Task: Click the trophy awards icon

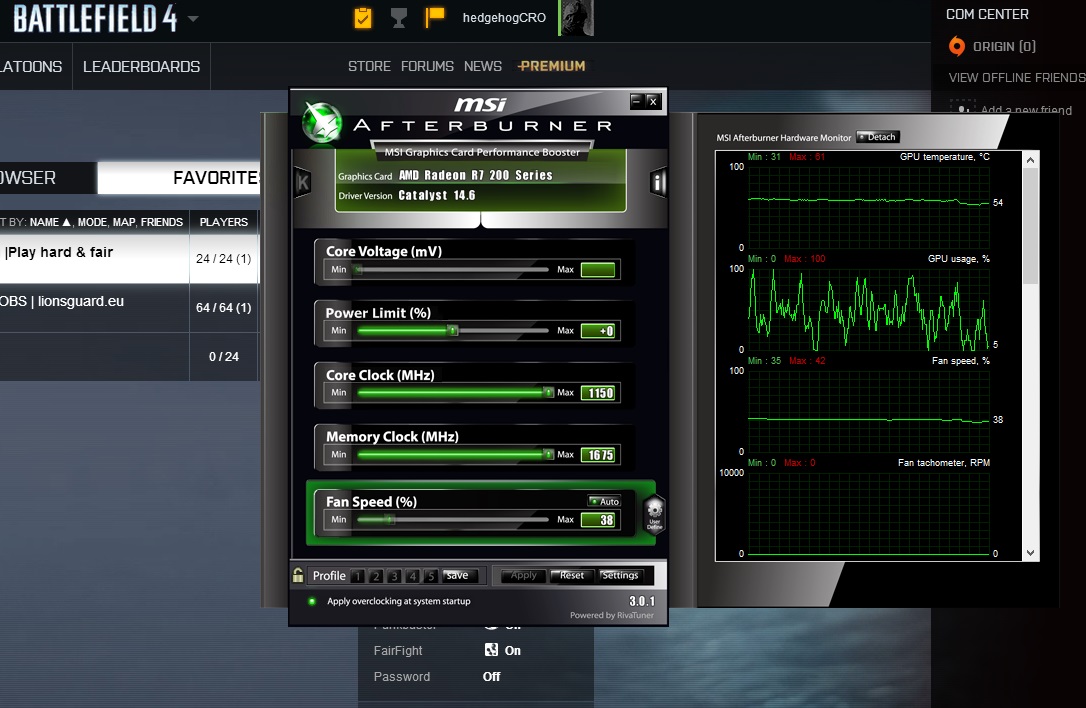Action: click(x=399, y=18)
